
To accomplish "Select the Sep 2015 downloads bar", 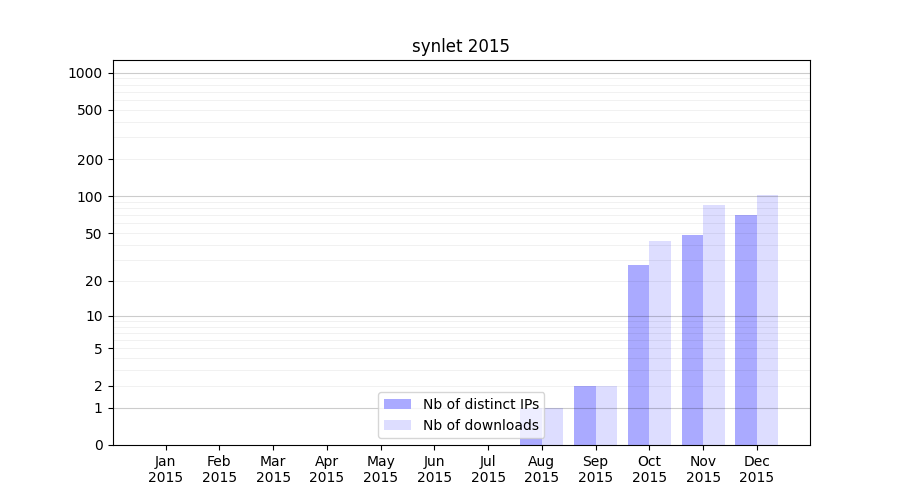I will (606, 415).
